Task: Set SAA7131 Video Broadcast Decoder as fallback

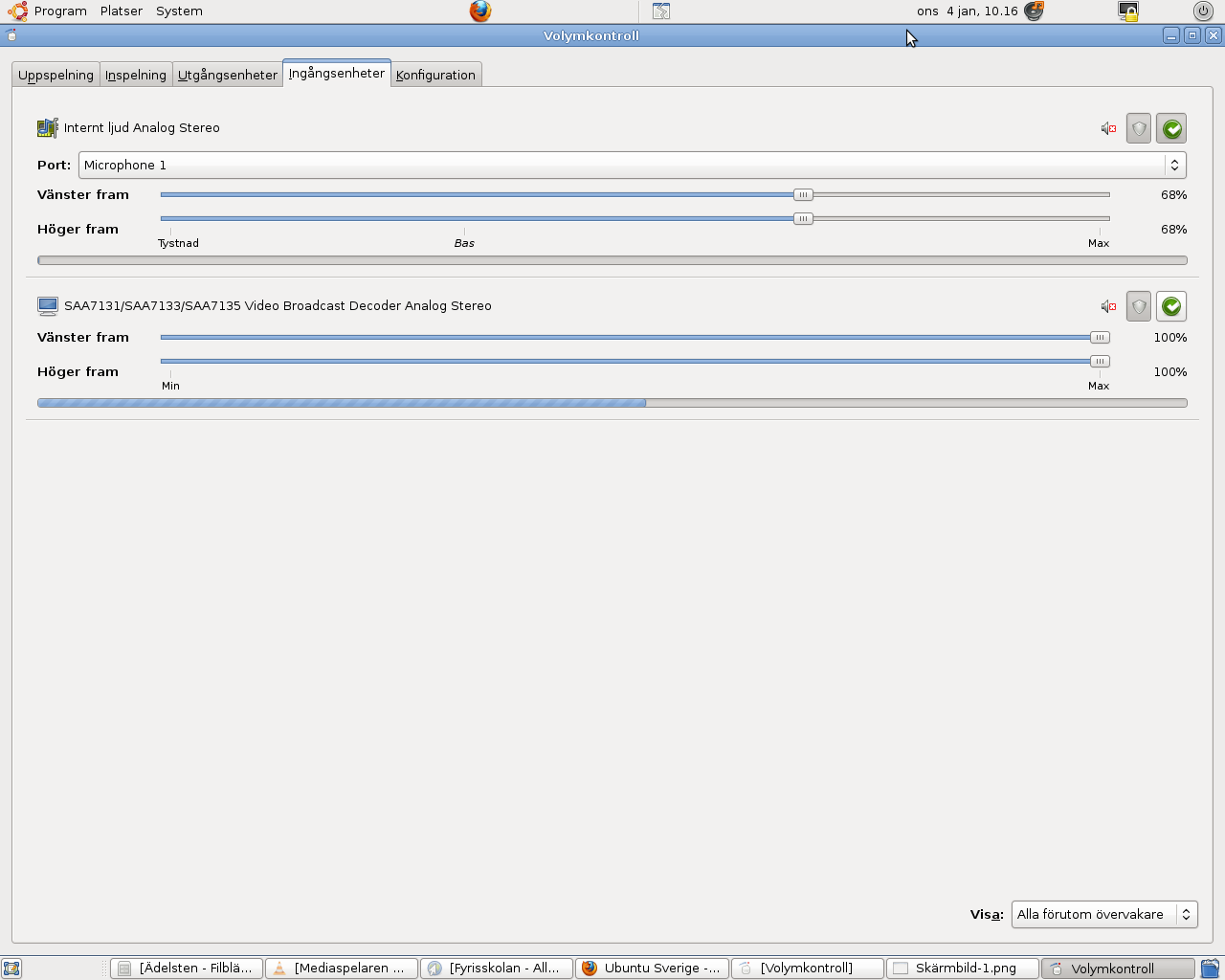Action: click(x=1171, y=306)
